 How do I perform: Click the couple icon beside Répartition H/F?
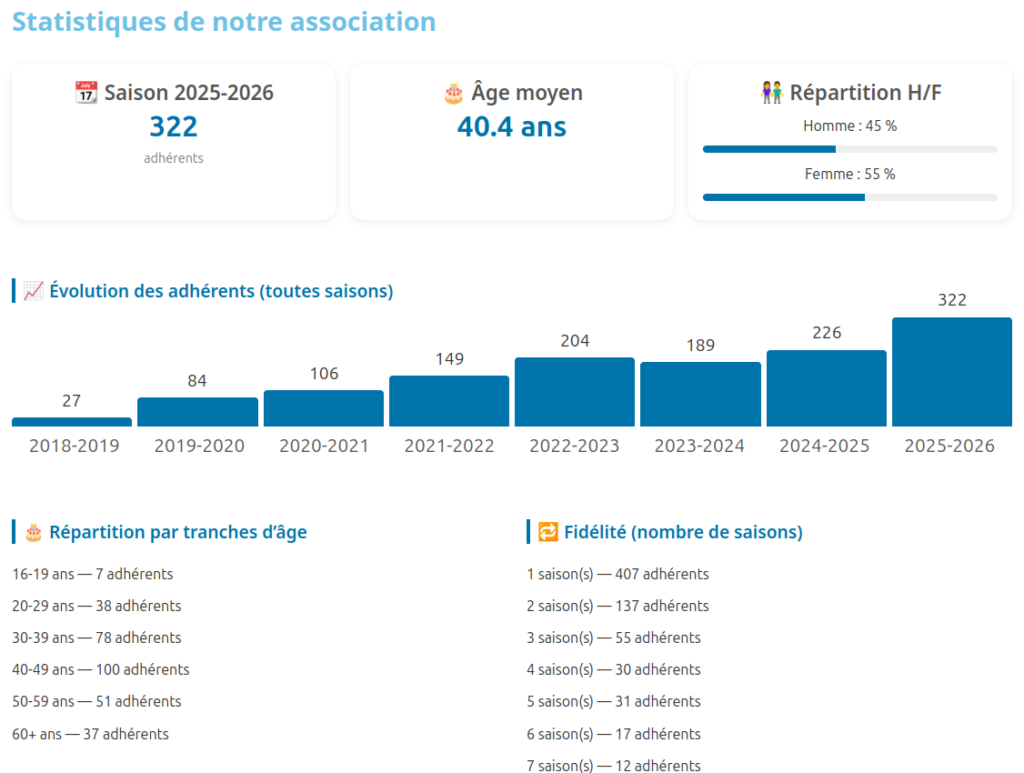[x=772, y=93]
